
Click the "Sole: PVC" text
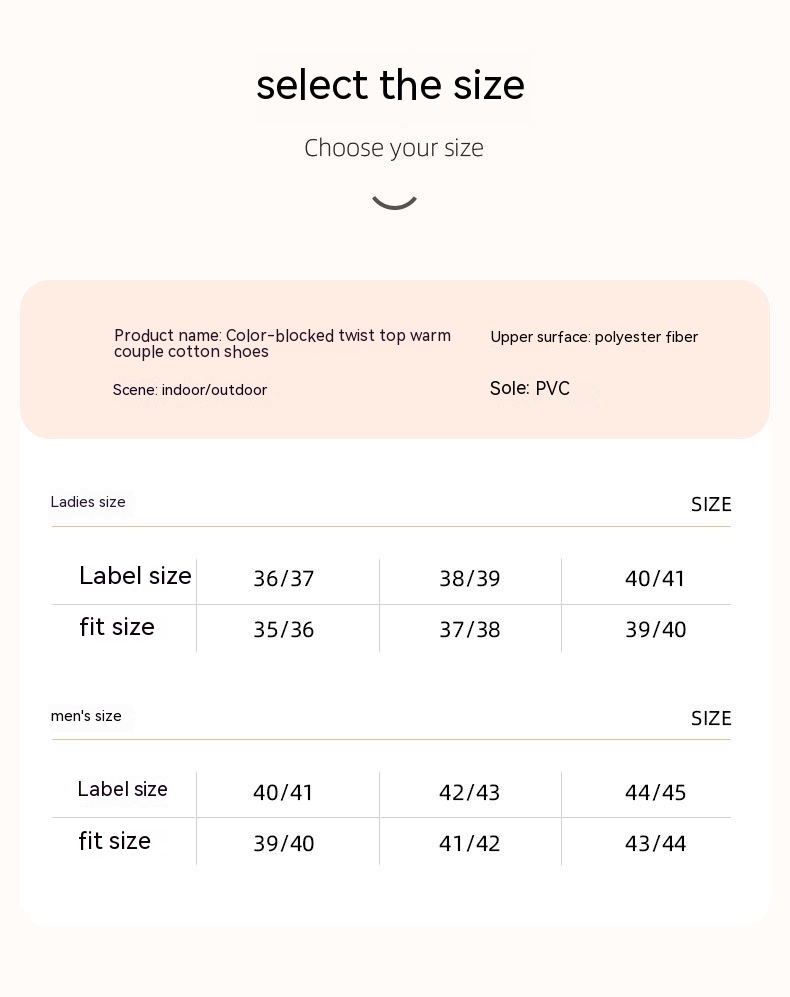(530, 388)
